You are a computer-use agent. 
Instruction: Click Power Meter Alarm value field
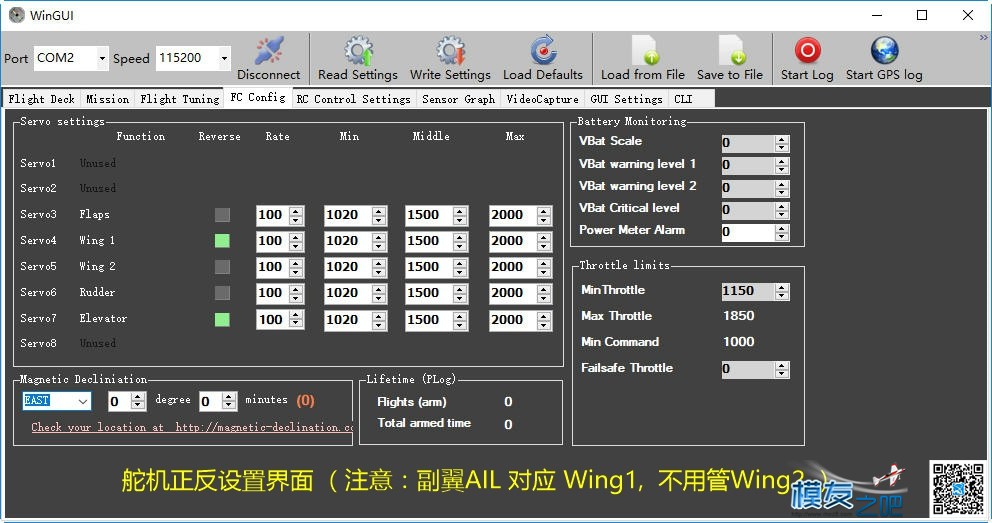point(748,232)
